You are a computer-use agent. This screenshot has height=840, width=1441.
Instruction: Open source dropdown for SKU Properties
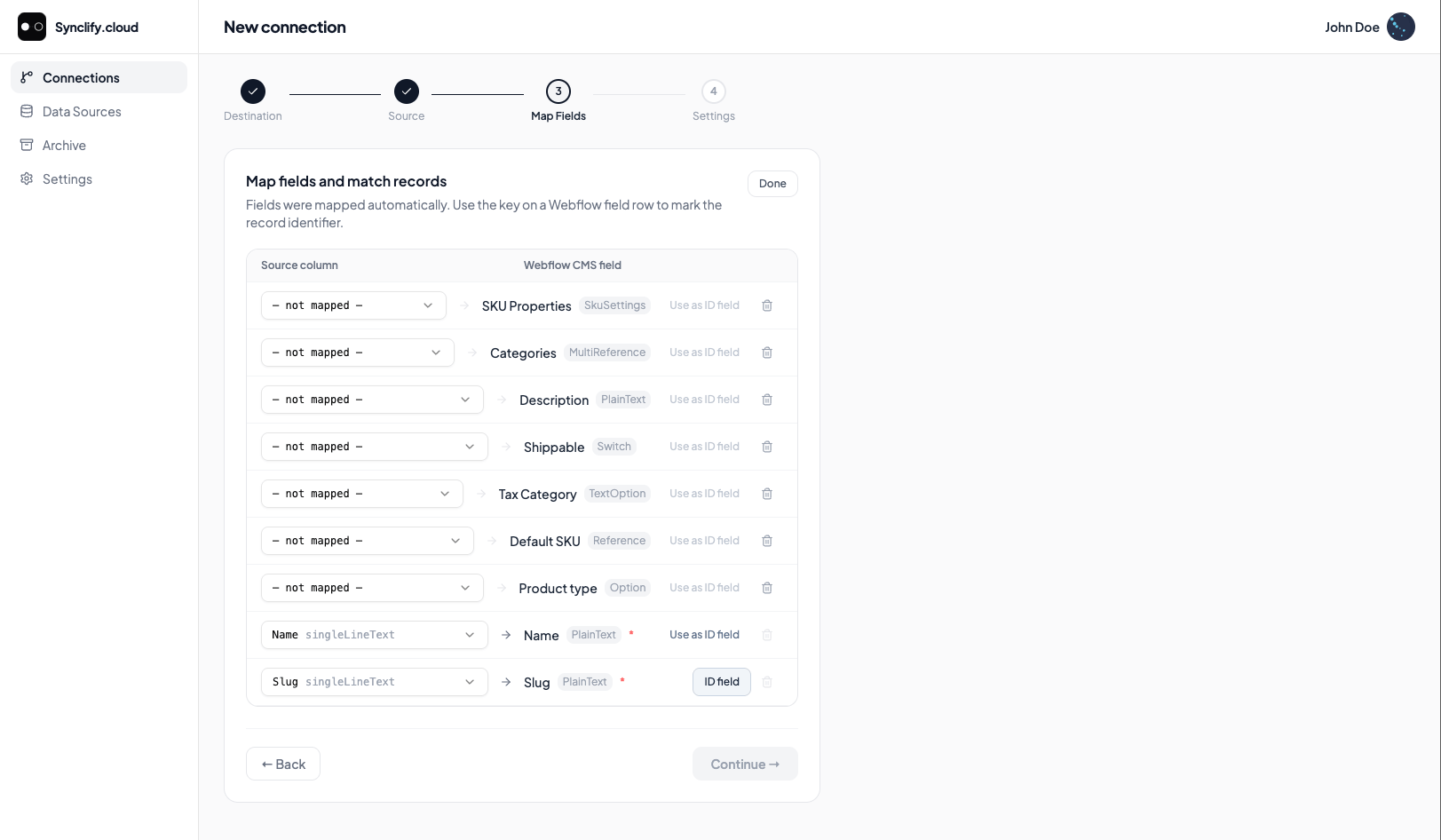353,305
